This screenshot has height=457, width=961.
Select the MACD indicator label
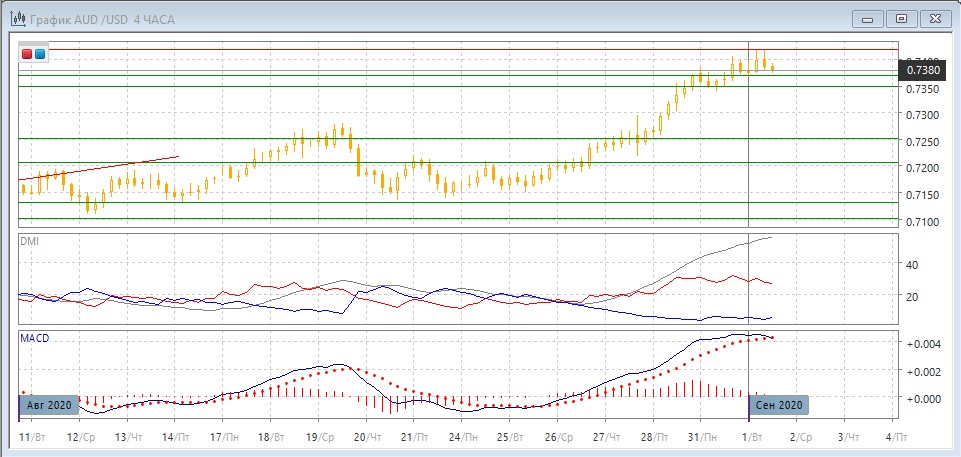[35, 338]
